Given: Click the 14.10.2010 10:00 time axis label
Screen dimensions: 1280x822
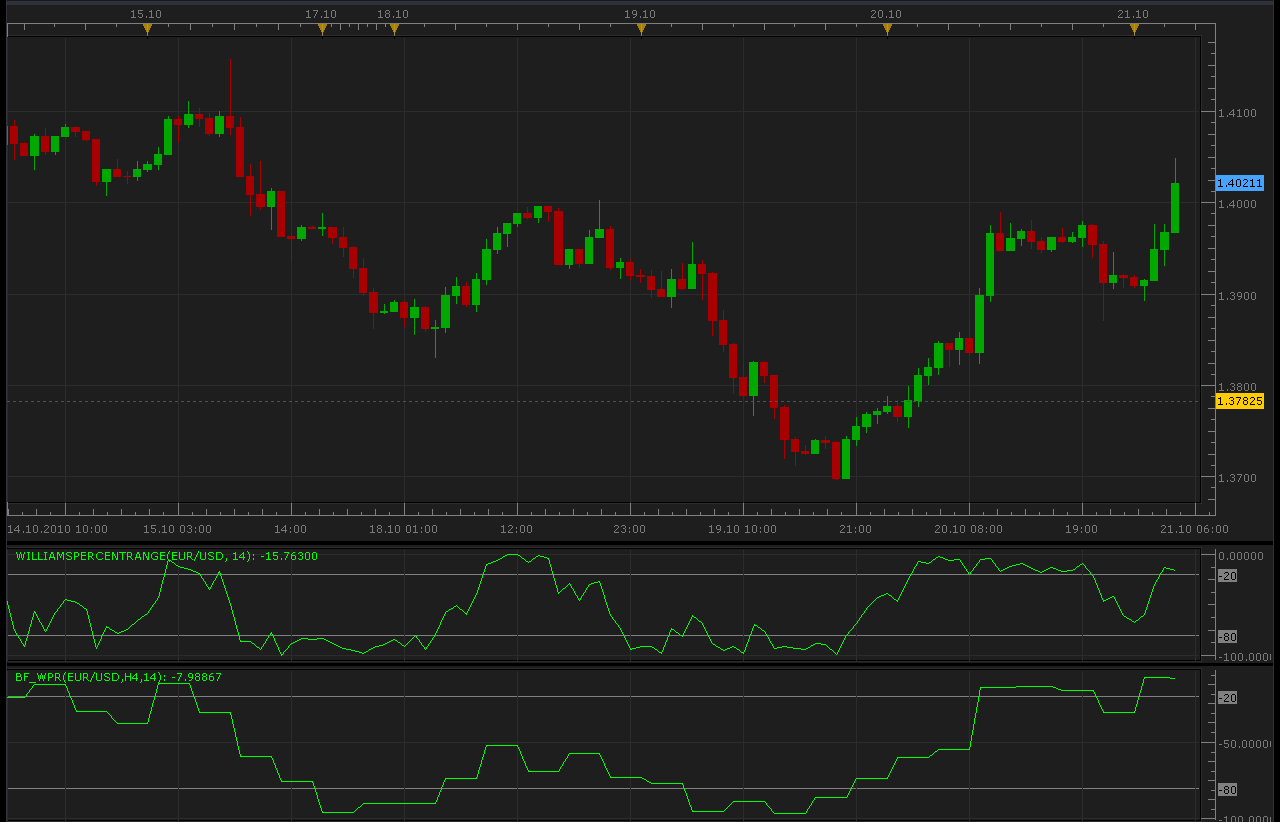Looking at the screenshot, I should pyautogui.click(x=57, y=529).
